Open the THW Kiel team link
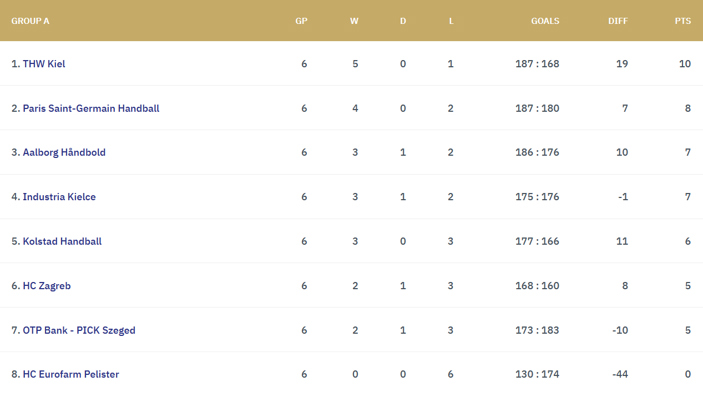 [x=44, y=64]
